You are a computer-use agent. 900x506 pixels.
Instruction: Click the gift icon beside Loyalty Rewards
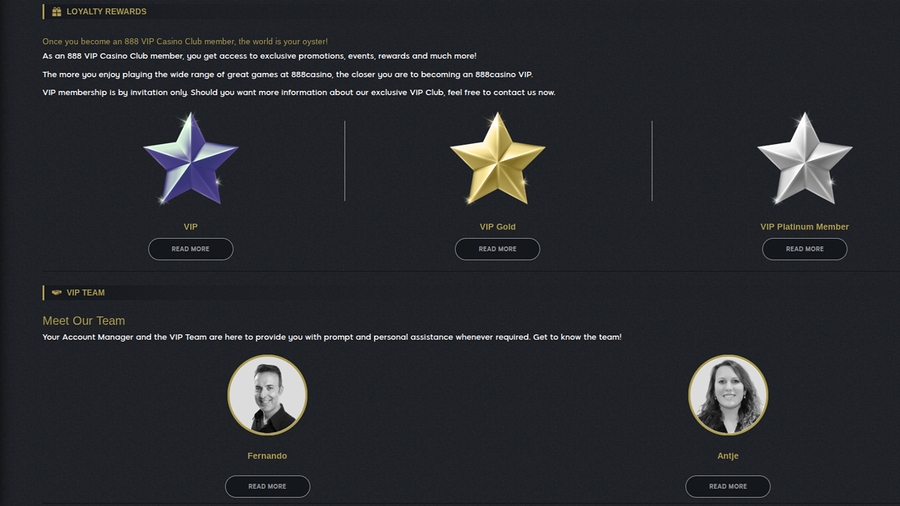click(x=57, y=12)
